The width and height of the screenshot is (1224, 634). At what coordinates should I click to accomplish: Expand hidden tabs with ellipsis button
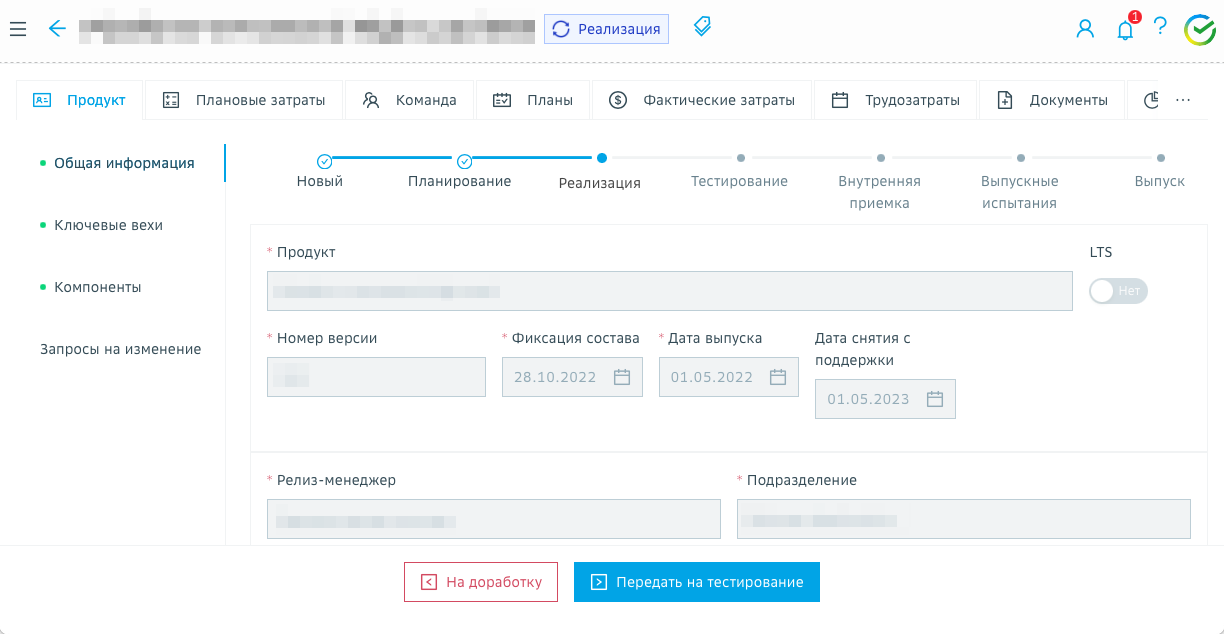tap(1183, 100)
